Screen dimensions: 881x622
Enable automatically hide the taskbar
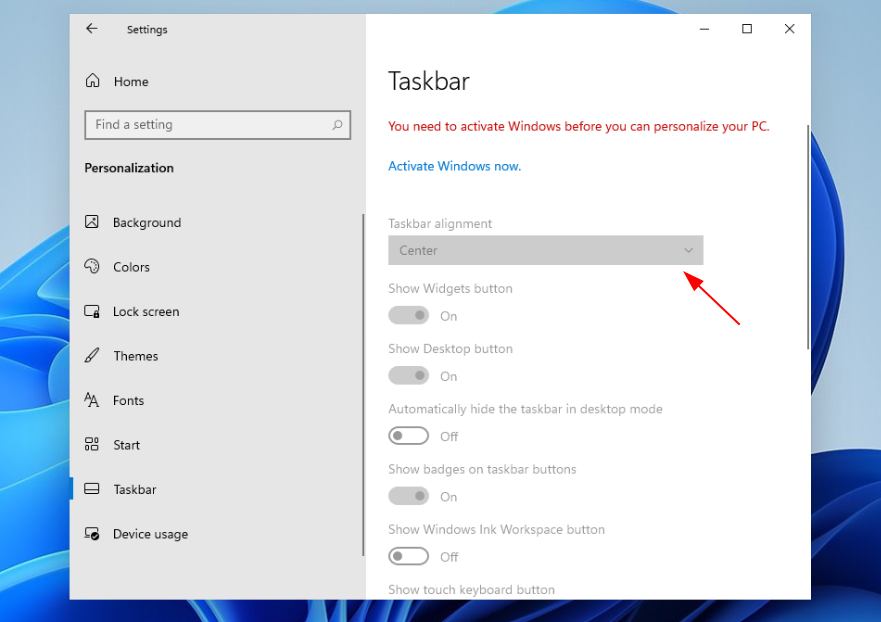pyautogui.click(x=408, y=435)
